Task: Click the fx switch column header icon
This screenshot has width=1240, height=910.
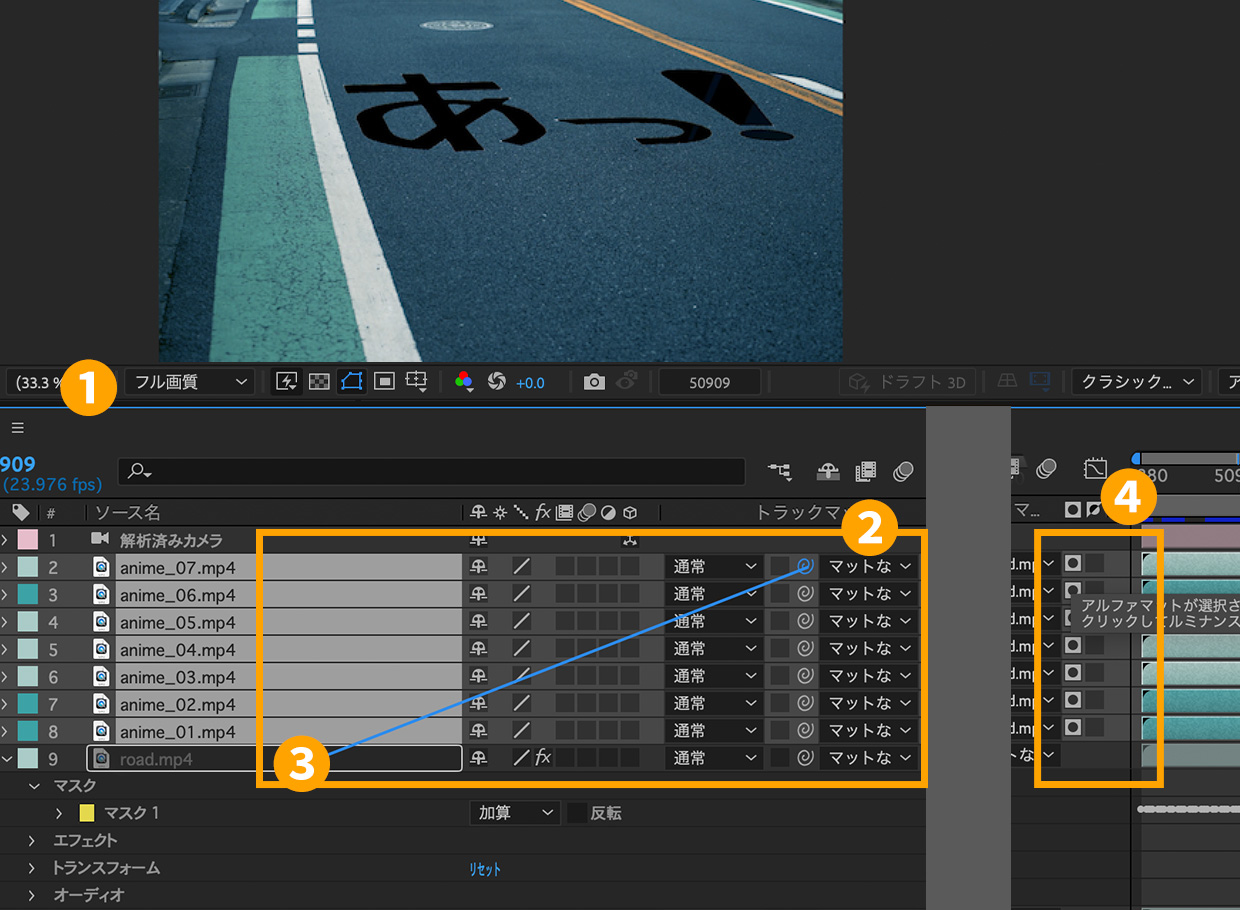Action: (542, 512)
